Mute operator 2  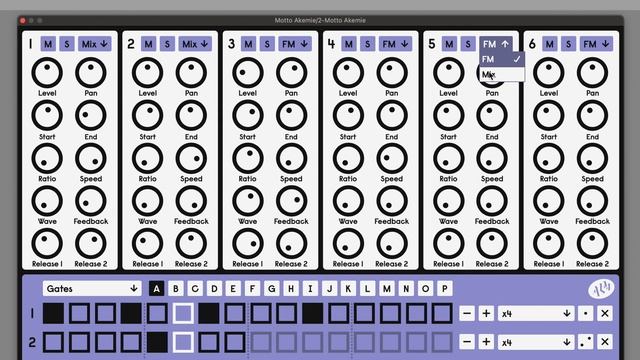[x=149, y=44]
